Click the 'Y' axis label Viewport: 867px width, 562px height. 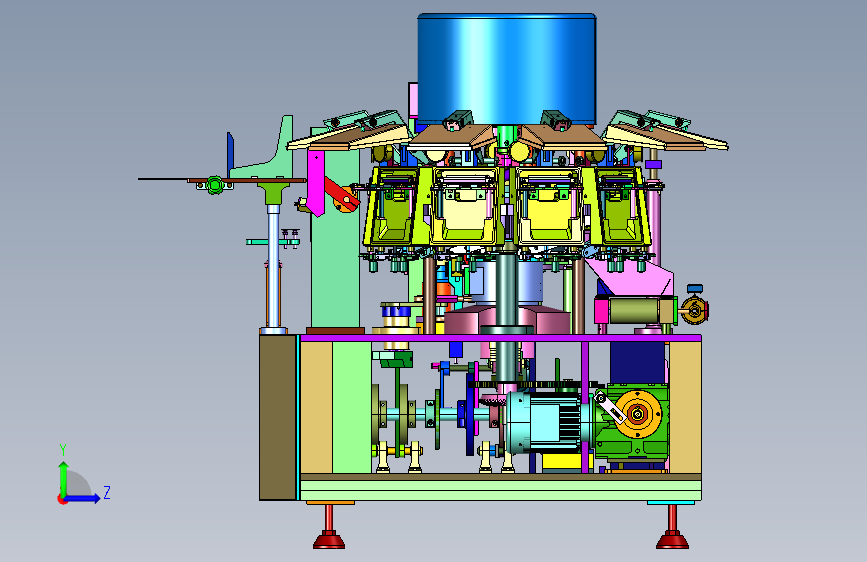click(x=63, y=449)
